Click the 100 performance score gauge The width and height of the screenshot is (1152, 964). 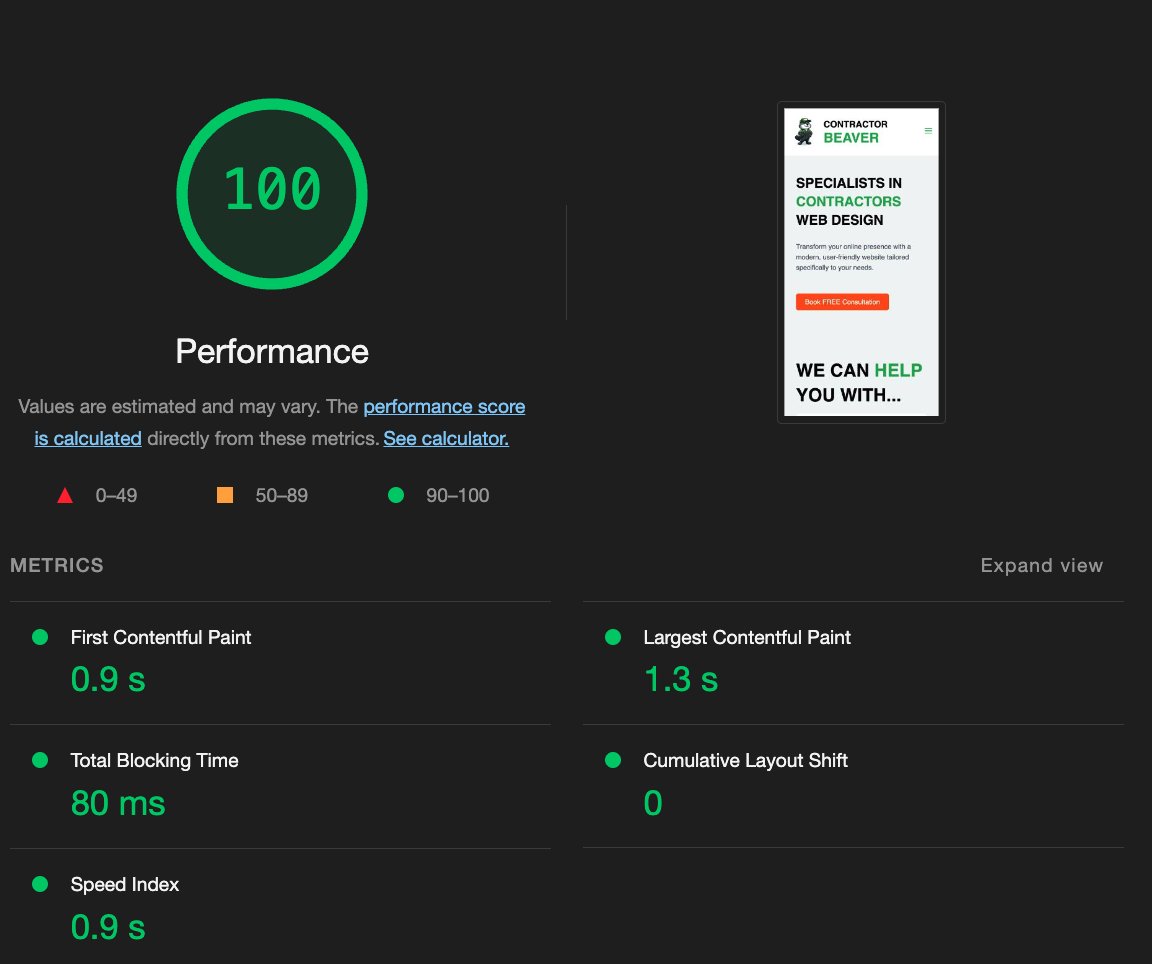(271, 192)
